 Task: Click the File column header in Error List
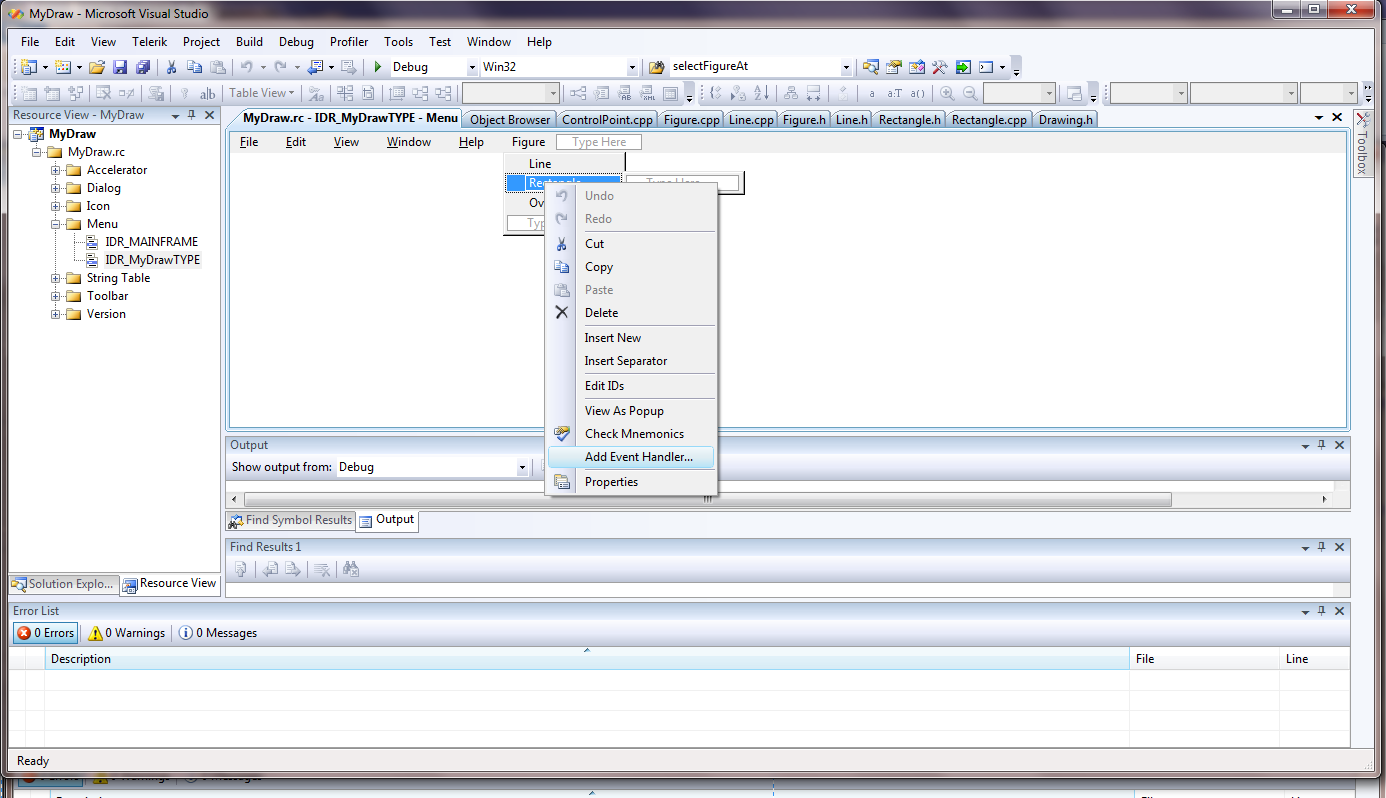tap(1205, 659)
